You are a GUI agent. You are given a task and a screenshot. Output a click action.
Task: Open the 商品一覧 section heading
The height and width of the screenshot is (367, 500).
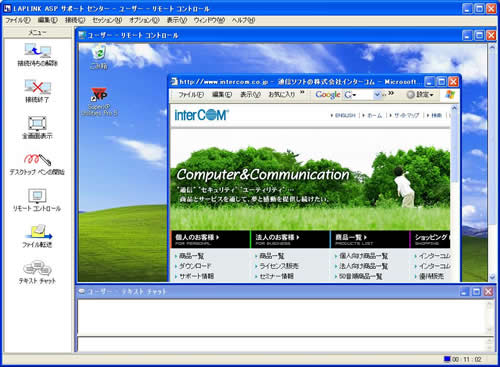tap(351, 237)
